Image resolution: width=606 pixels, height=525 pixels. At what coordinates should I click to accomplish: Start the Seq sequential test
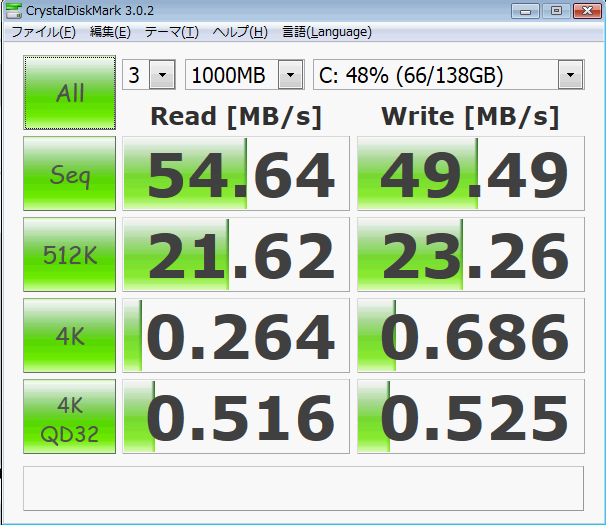[70, 177]
